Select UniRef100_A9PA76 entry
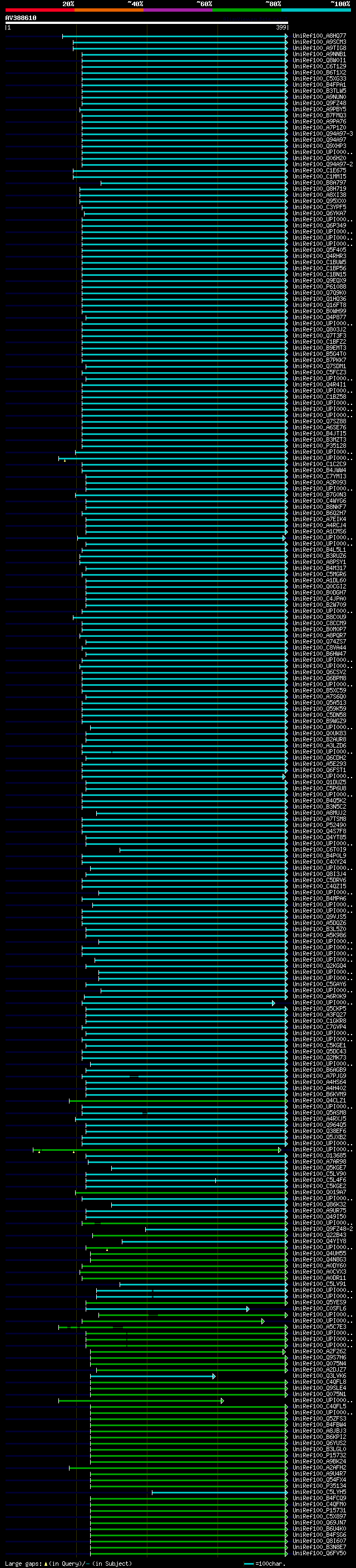Screen dimensions: 356x1568 [x=319, y=122]
